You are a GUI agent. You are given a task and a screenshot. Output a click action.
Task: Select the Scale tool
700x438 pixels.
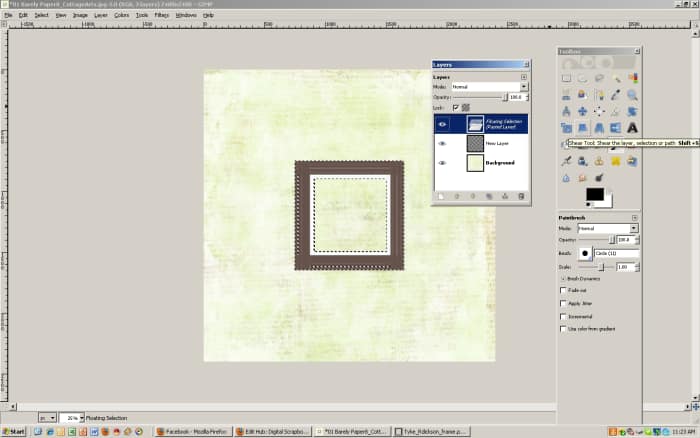pyautogui.click(x=566, y=128)
